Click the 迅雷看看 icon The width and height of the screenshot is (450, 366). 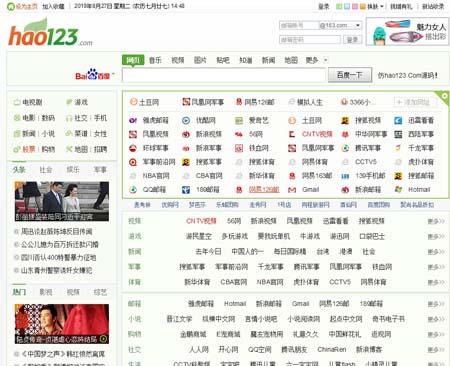click(398, 120)
